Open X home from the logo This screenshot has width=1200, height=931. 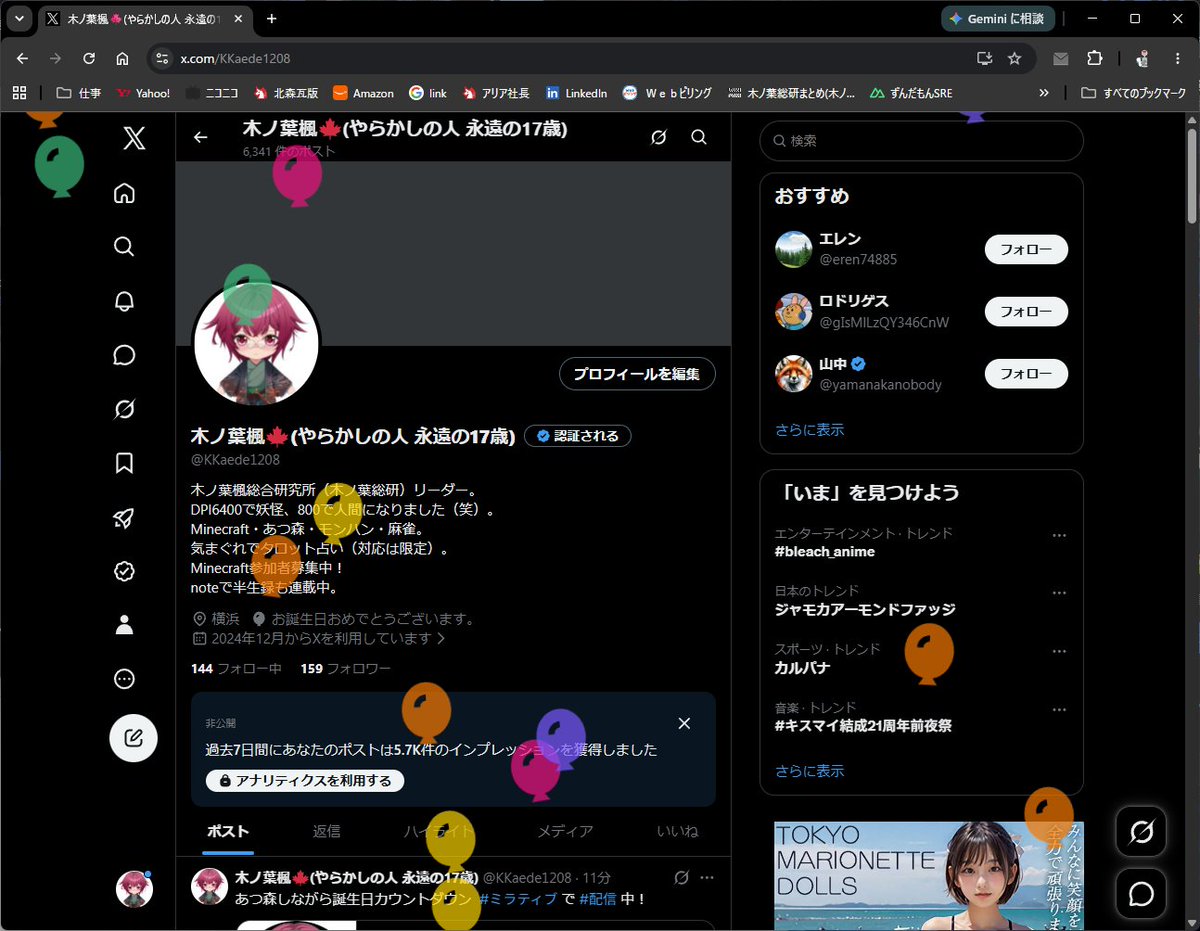click(x=134, y=138)
